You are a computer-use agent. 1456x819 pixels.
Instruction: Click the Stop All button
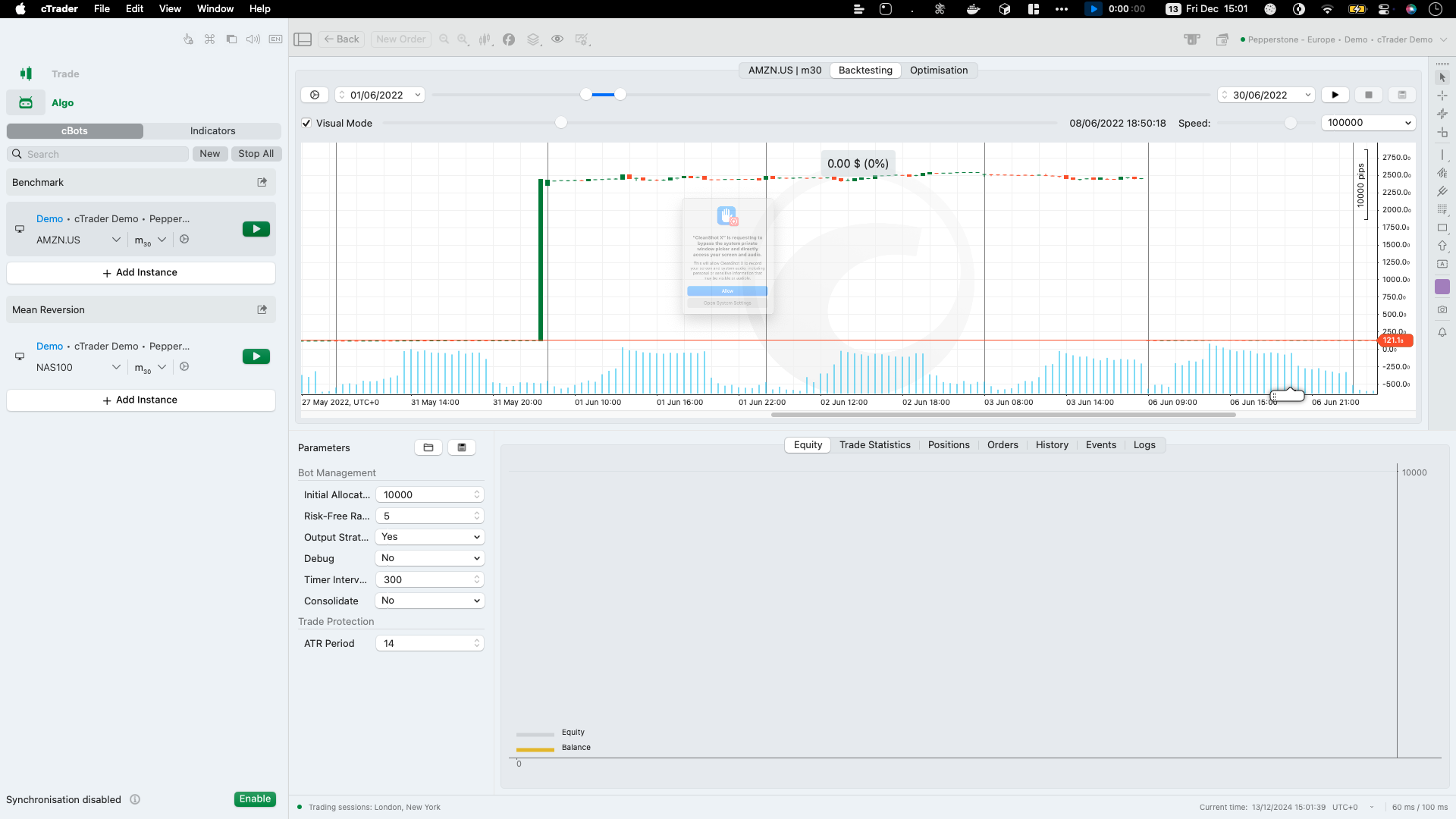[x=256, y=154]
